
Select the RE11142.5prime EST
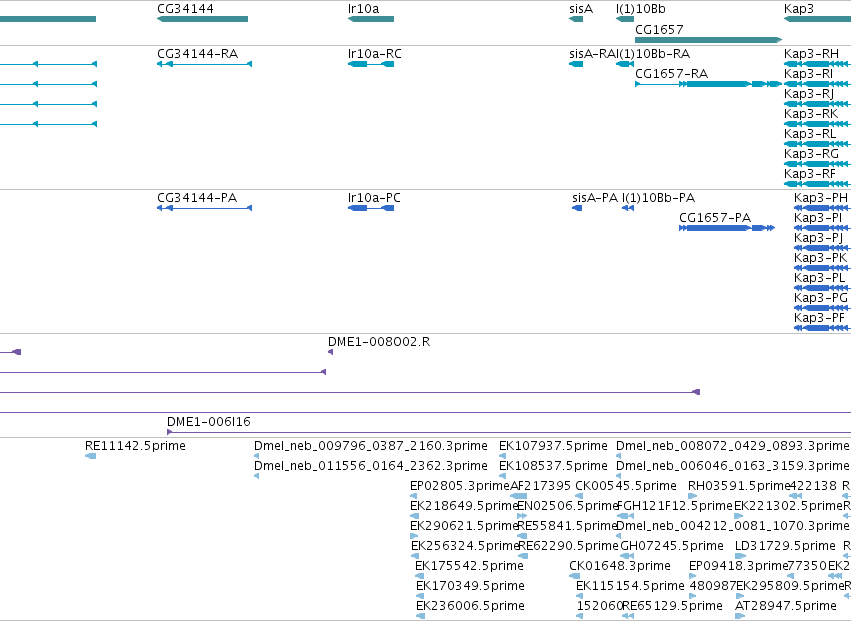[91, 456]
